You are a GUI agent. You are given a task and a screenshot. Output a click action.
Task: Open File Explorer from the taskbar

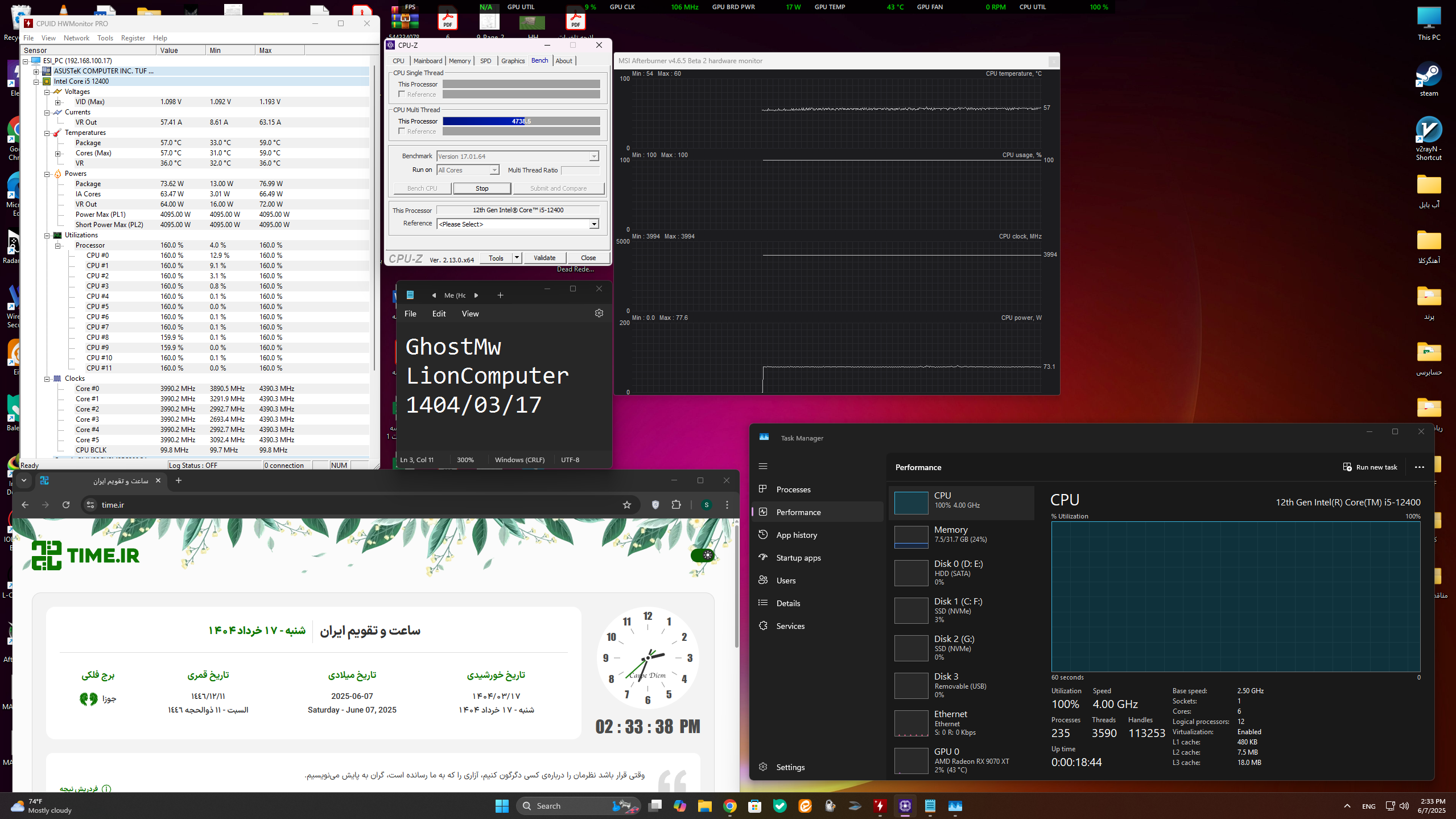point(705,806)
